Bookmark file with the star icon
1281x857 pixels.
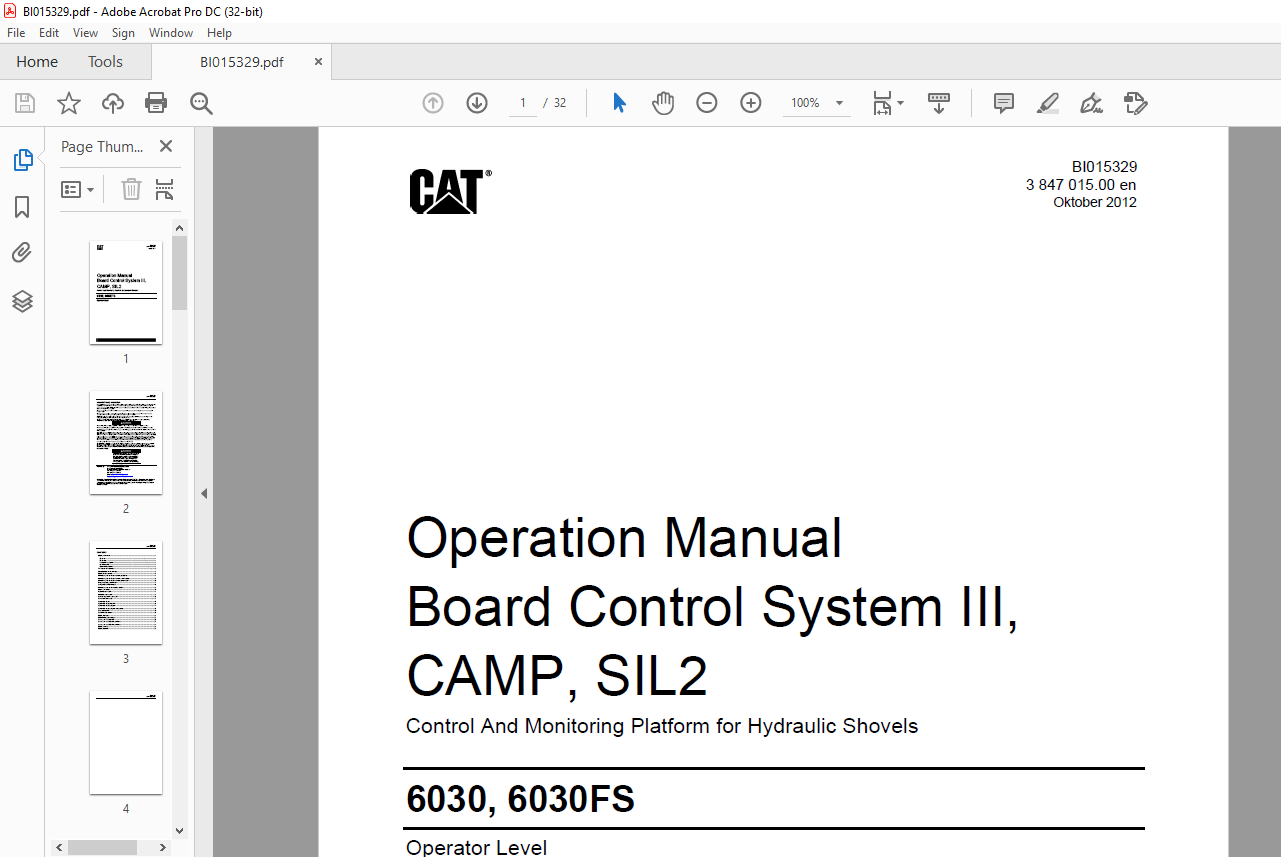pyautogui.click(x=68, y=103)
